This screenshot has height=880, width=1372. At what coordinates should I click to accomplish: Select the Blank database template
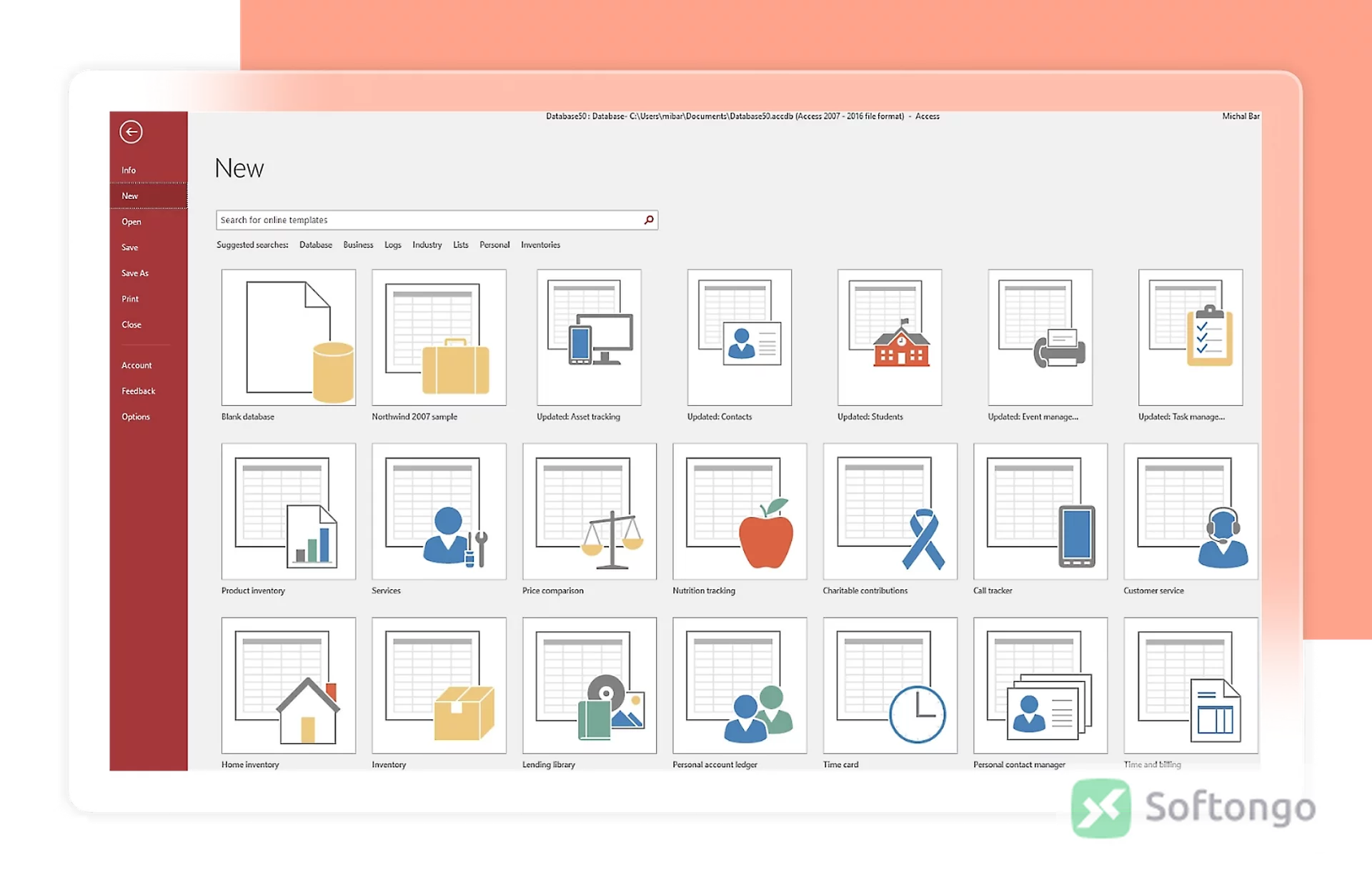coord(289,337)
